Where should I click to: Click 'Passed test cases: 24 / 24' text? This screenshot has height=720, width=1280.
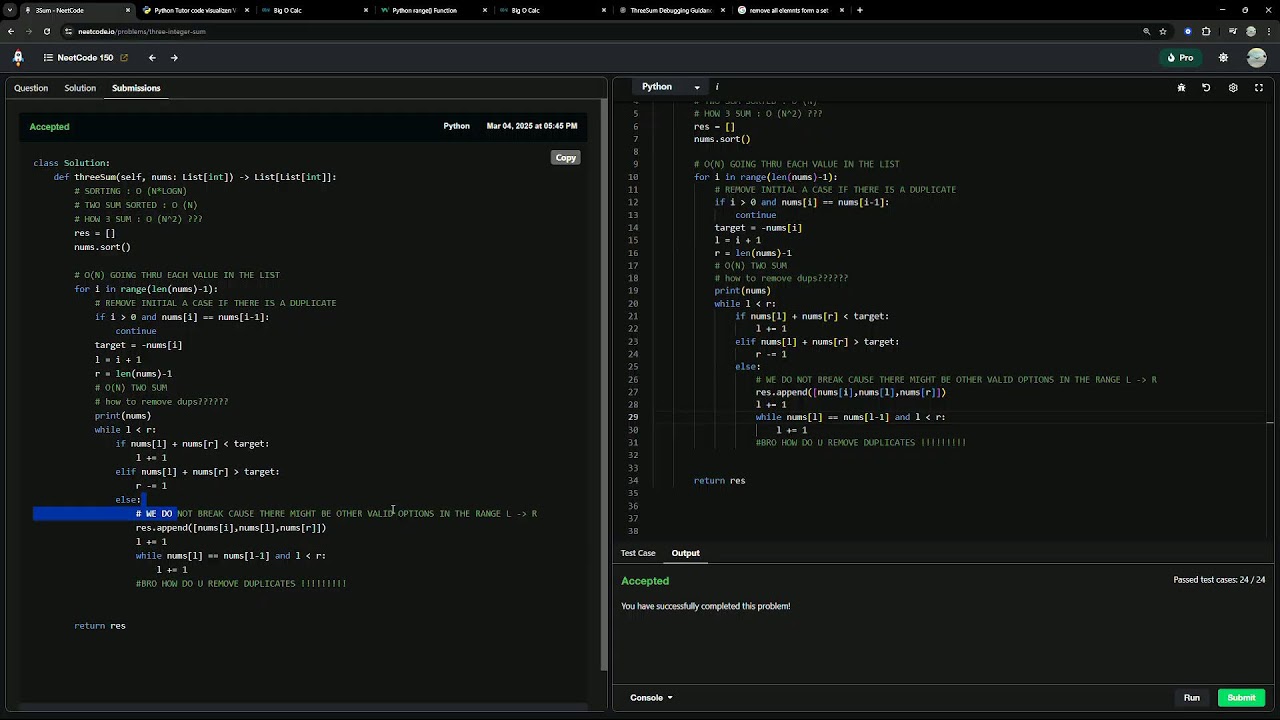click(x=1219, y=580)
